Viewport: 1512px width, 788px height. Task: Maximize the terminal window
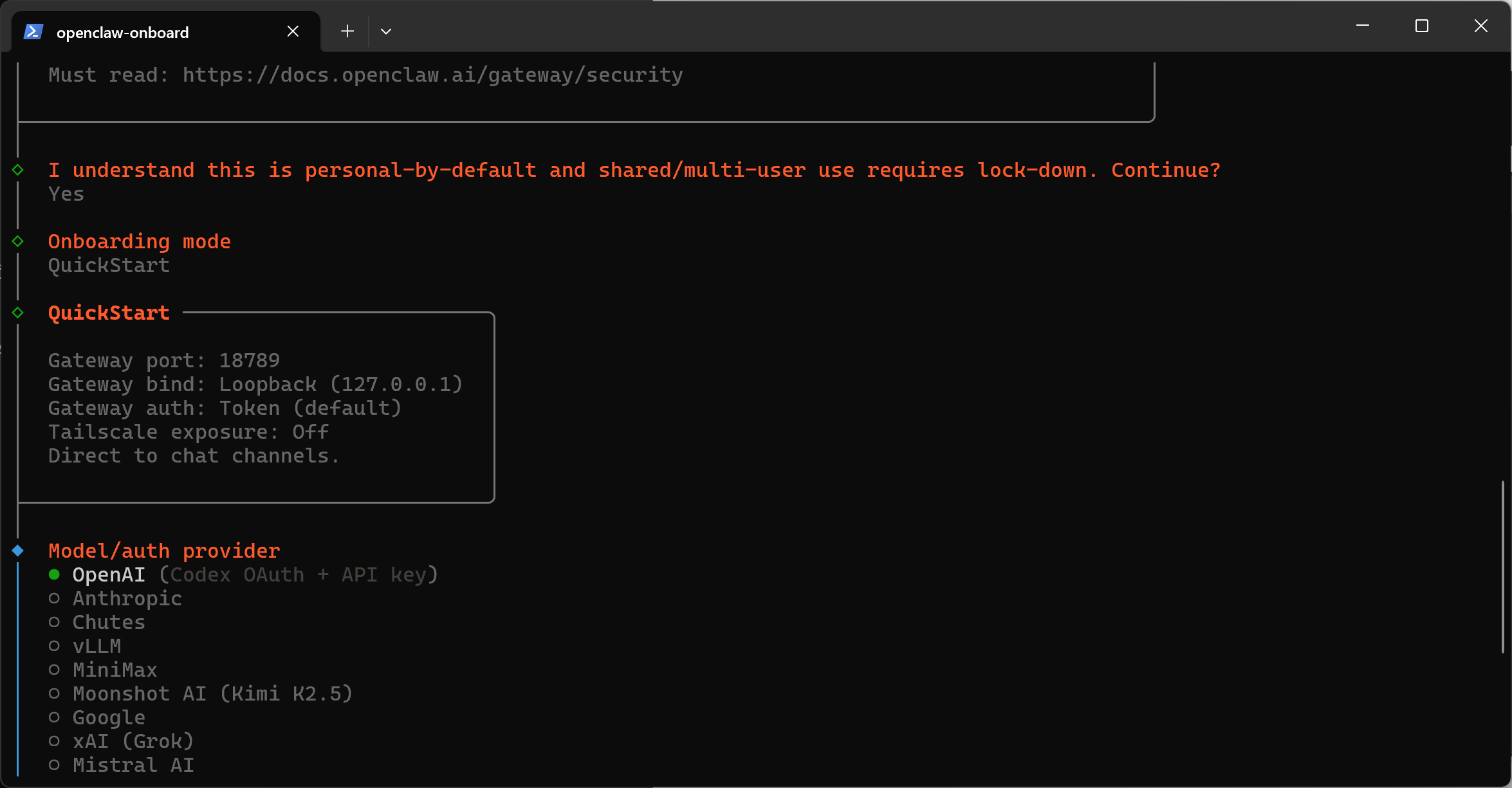pos(1422,26)
